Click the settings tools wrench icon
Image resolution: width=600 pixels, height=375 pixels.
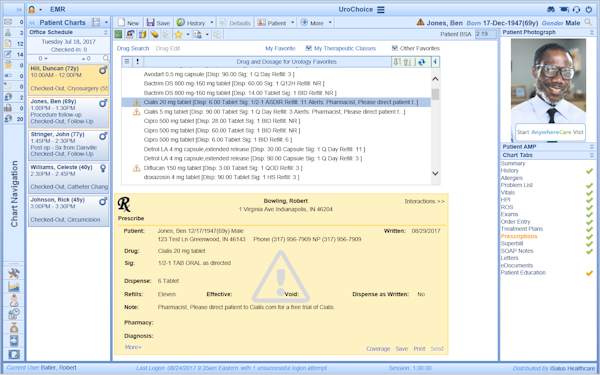(14, 273)
